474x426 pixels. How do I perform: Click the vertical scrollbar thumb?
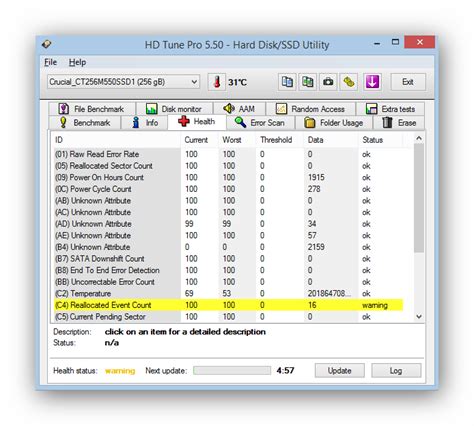[419, 198]
